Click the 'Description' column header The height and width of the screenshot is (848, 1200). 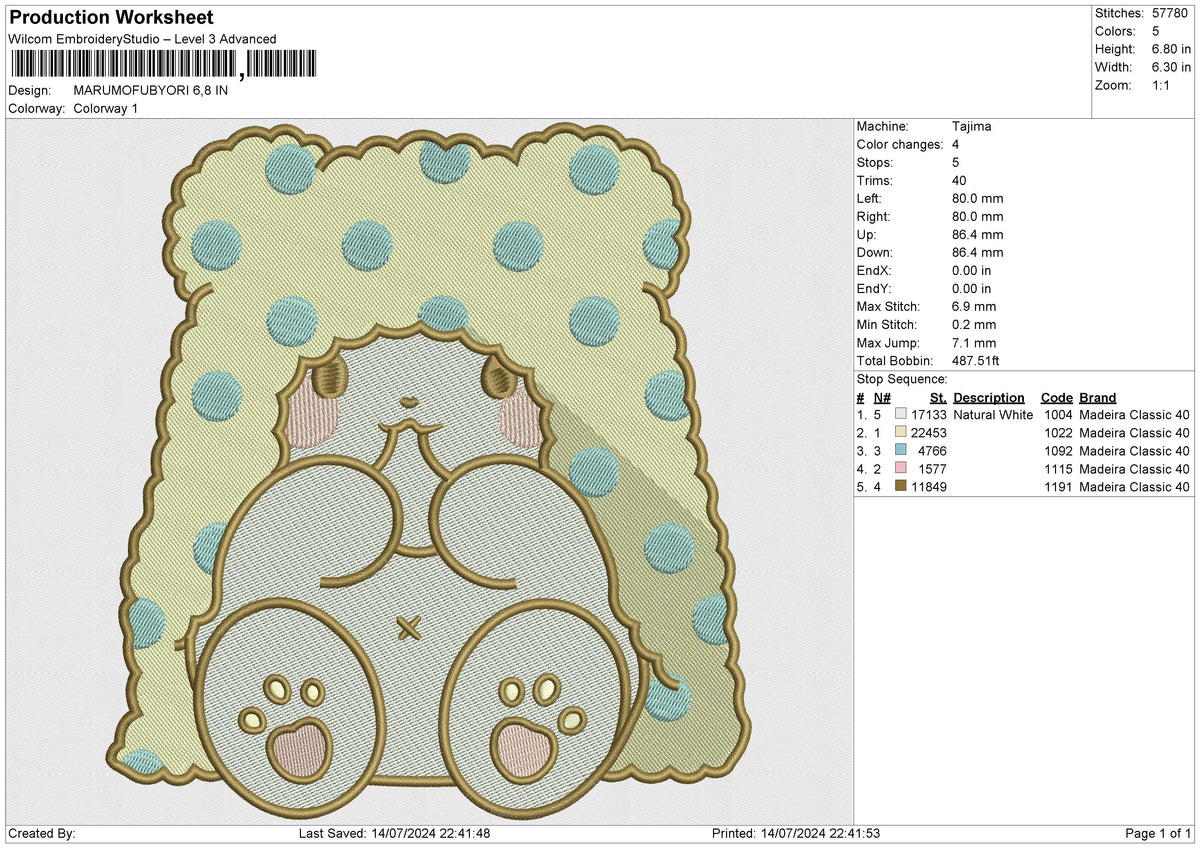pos(989,398)
